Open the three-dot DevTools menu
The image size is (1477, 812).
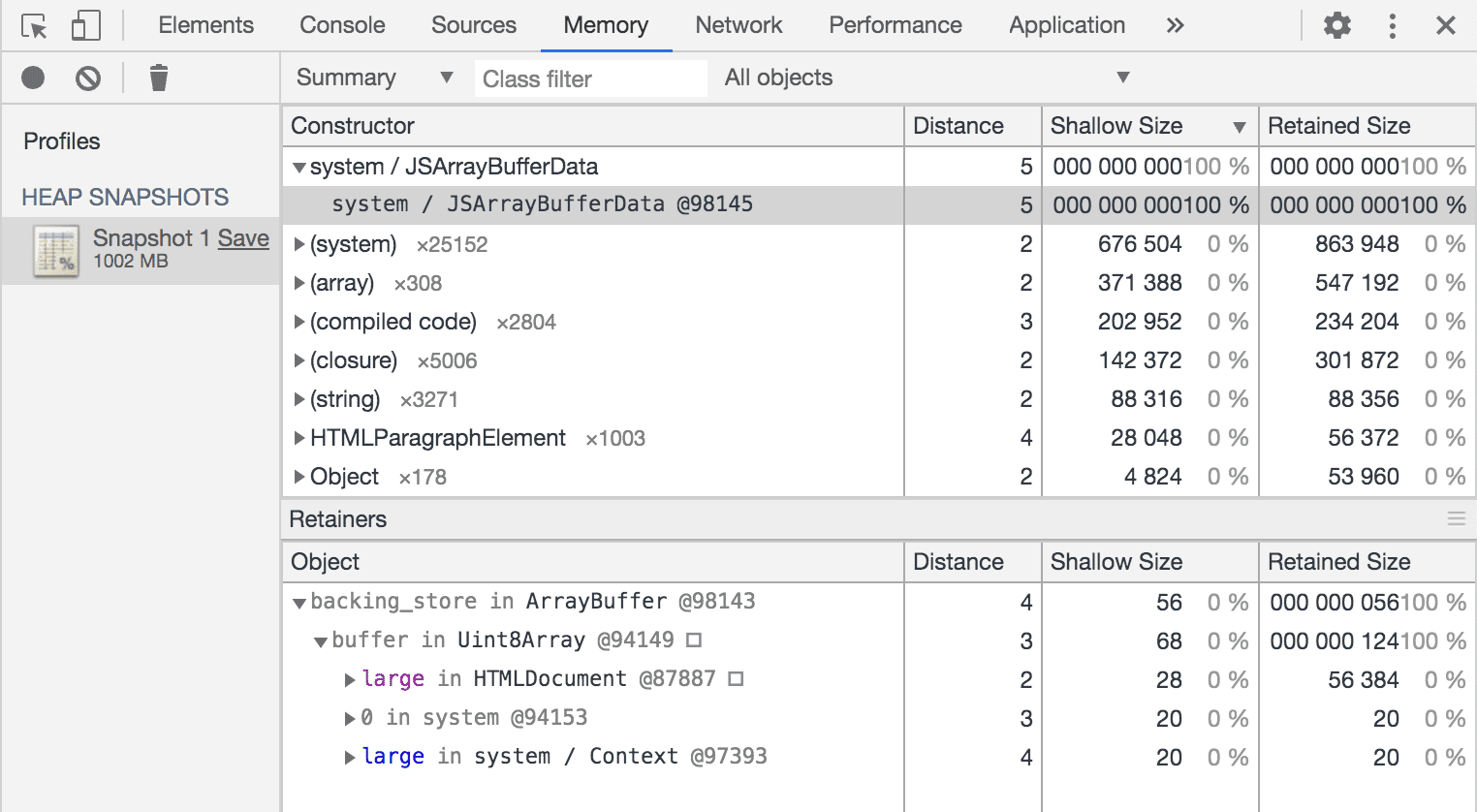[x=1393, y=25]
